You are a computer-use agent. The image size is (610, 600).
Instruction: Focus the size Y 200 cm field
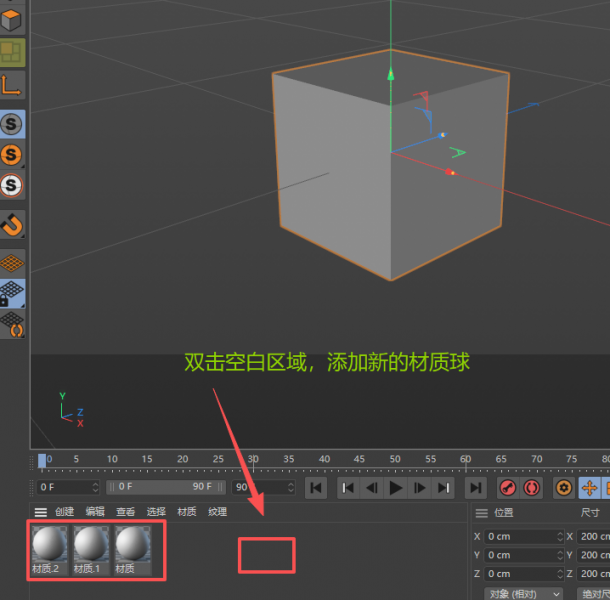tap(593, 555)
